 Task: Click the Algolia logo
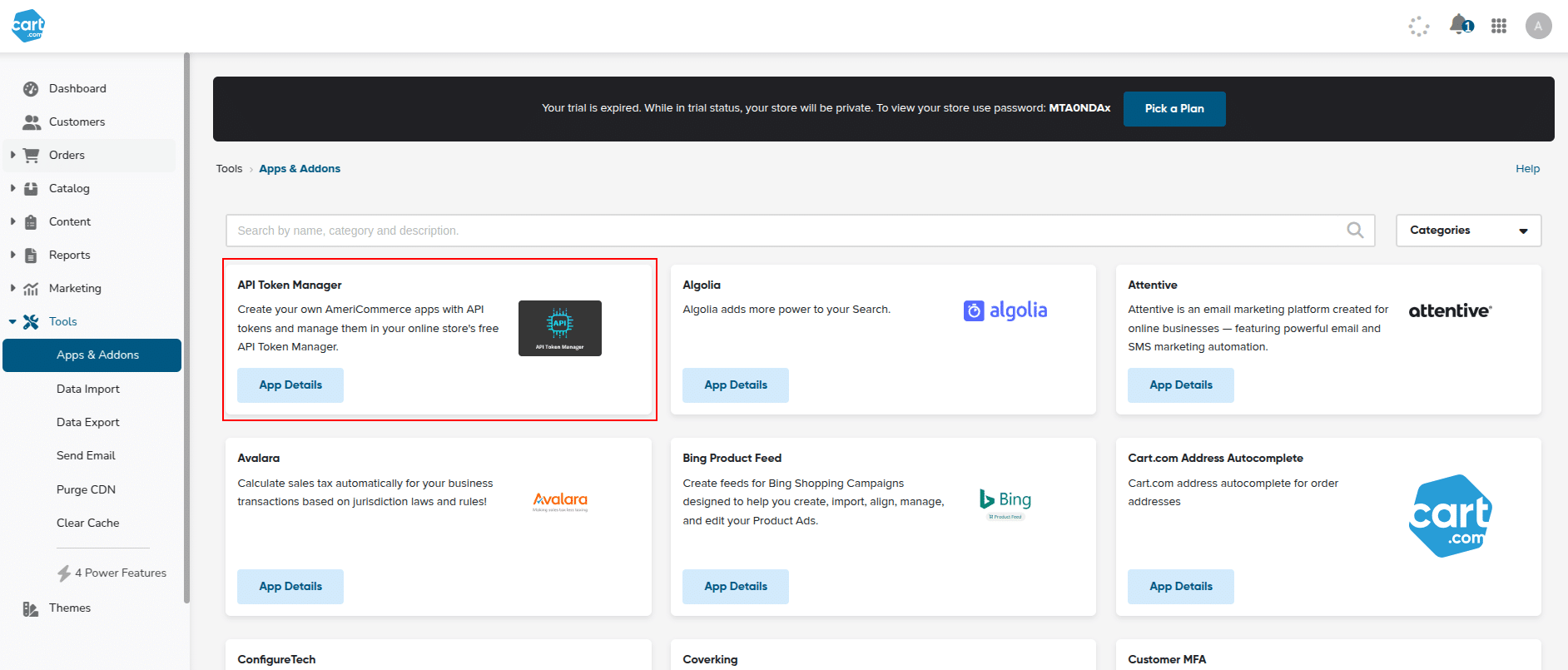[x=1005, y=310]
